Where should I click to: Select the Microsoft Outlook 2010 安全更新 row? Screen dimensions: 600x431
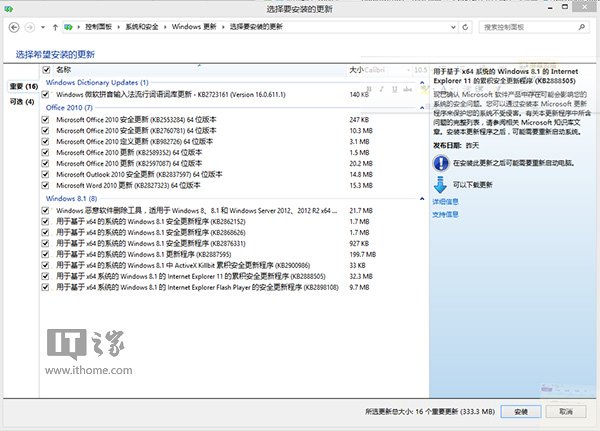(139, 175)
